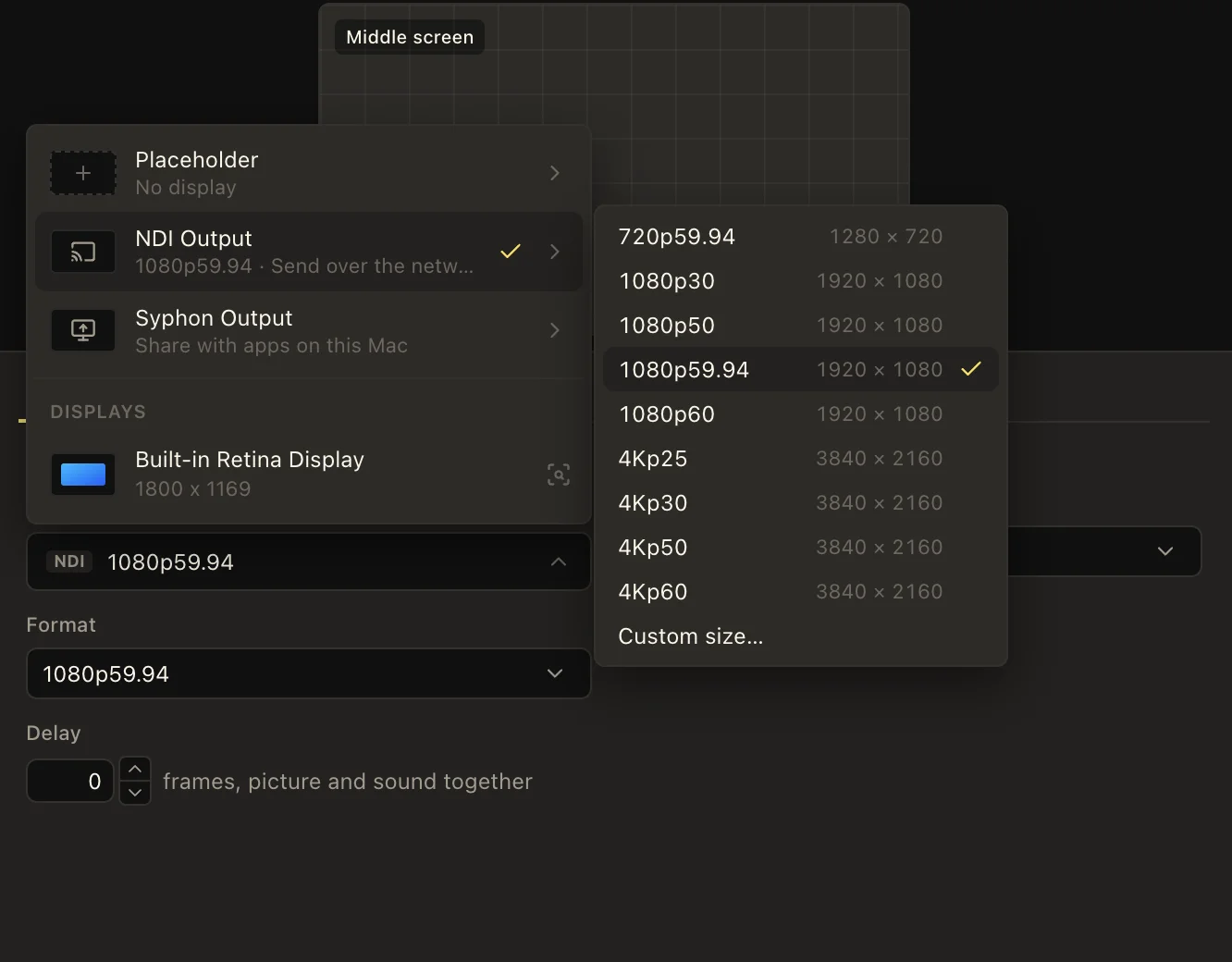Click the NDI badge in output selector
The image size is (1232, 962).
point(69,561)
